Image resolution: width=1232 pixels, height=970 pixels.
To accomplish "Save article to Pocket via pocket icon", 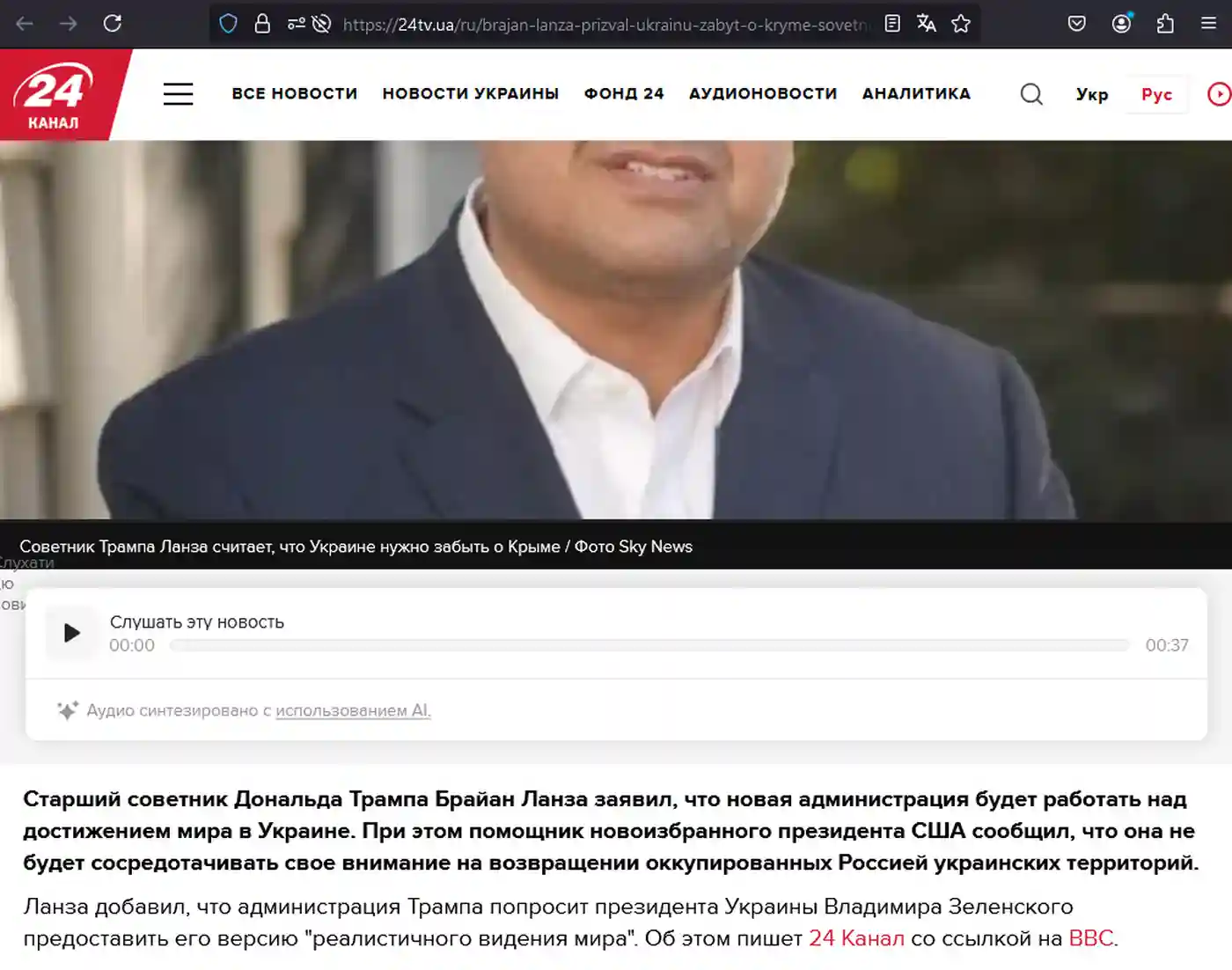I will click(x=1076, y=24).
